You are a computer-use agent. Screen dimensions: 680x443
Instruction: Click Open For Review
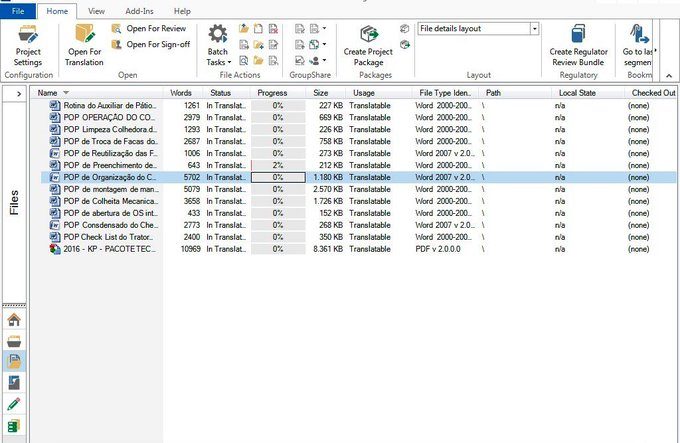click(149, 29)
